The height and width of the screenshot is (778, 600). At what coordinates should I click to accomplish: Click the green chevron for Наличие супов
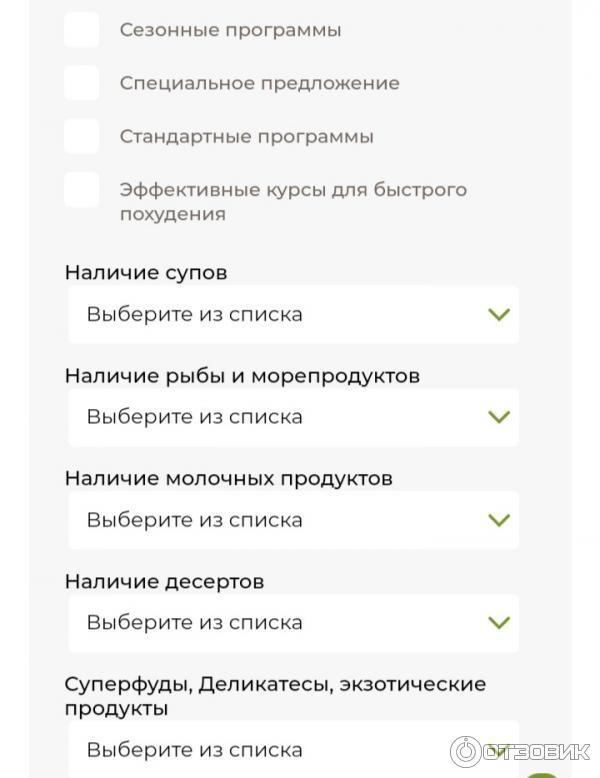[x=499, y=314]
